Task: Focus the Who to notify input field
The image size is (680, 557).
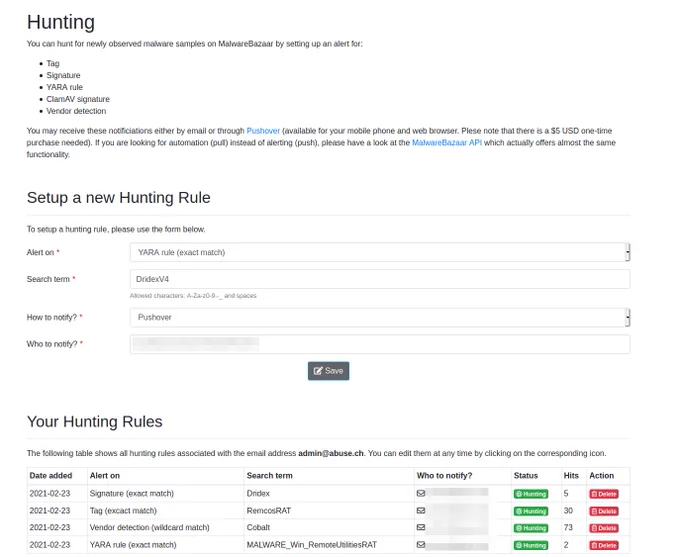Action: [x=380, y=344]
